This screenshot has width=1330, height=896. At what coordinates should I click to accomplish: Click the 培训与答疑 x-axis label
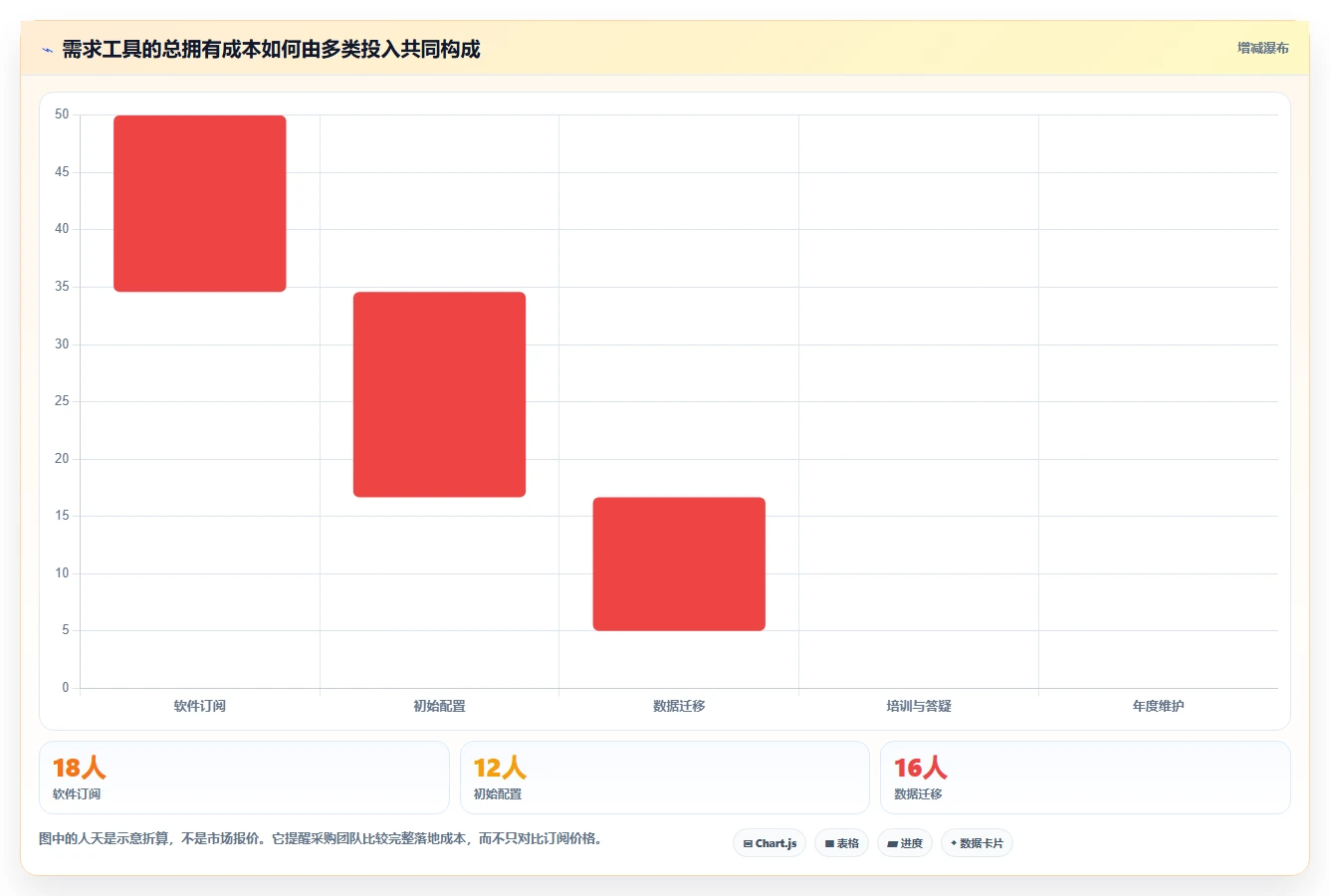tap(919, 706)
